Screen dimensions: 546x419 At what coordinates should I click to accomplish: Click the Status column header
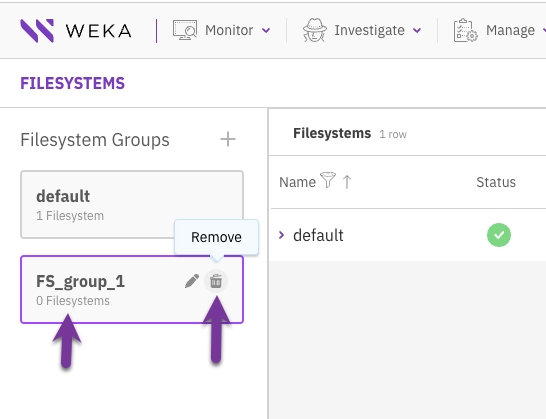pyautogui.click(x=496, y=182)
